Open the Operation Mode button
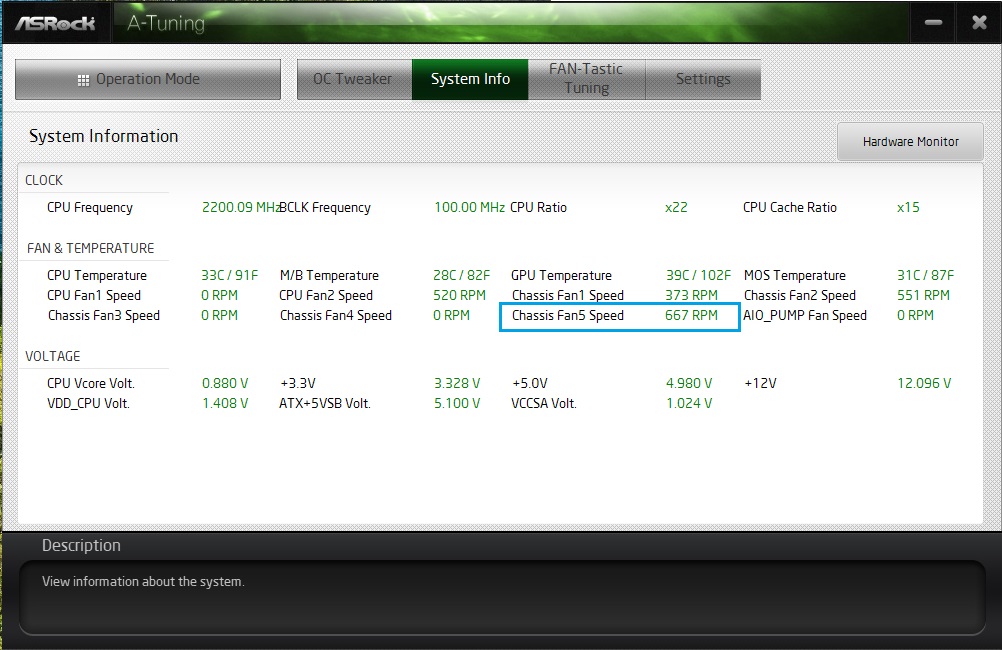 (x=148, y=79)
